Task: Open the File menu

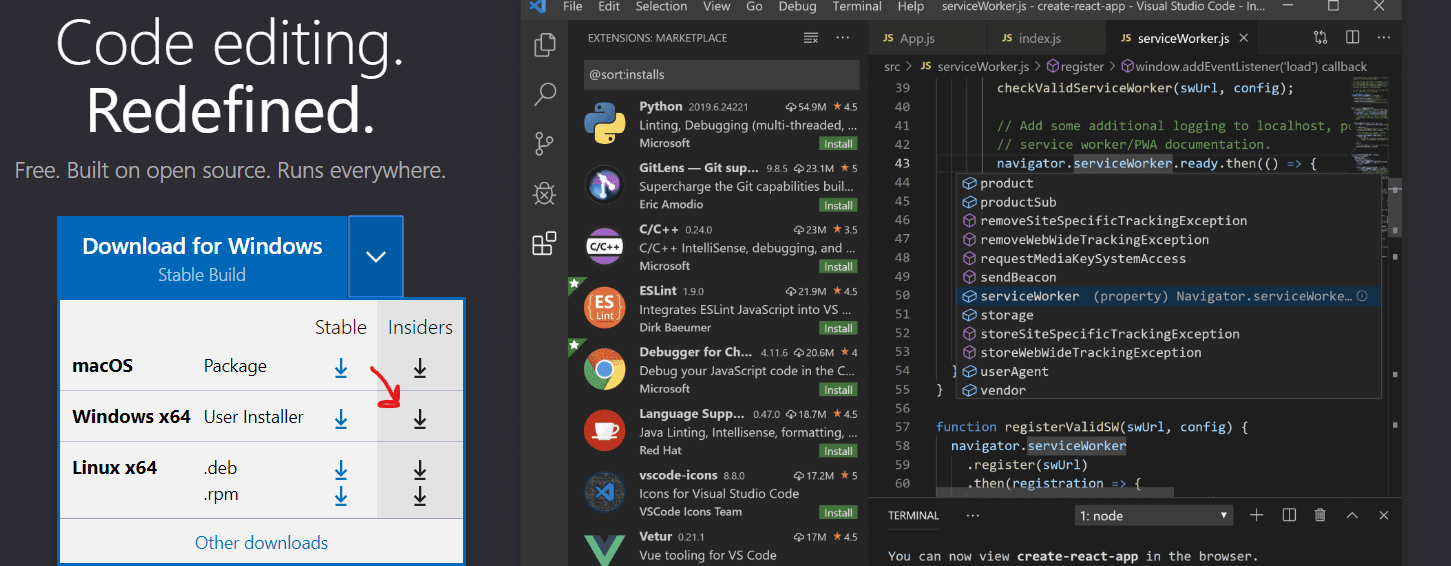Action: click(573, 6)
